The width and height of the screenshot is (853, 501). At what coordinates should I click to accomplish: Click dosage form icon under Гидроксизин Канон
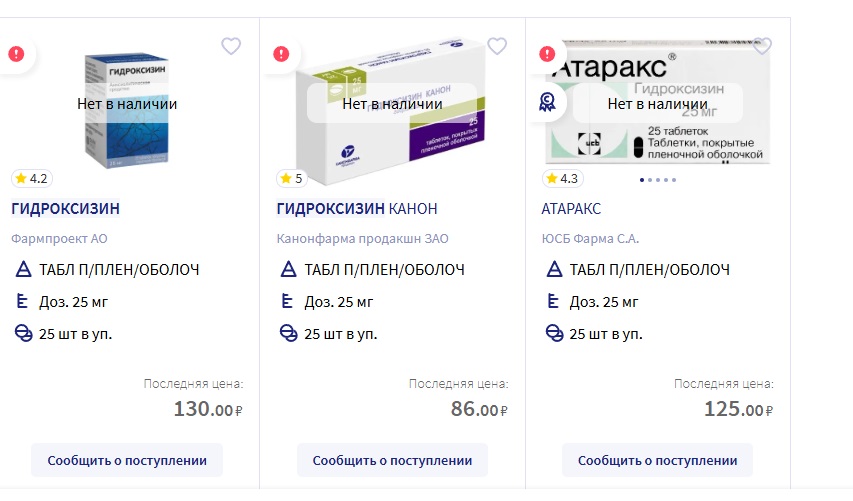(x=288, y=270)
